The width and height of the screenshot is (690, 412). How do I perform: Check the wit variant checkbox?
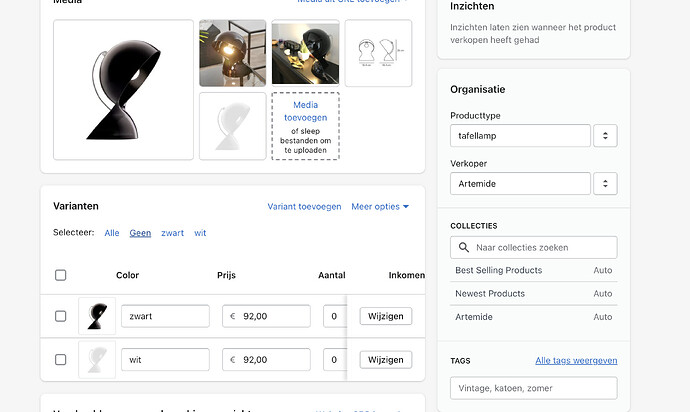tap(61, 359)
